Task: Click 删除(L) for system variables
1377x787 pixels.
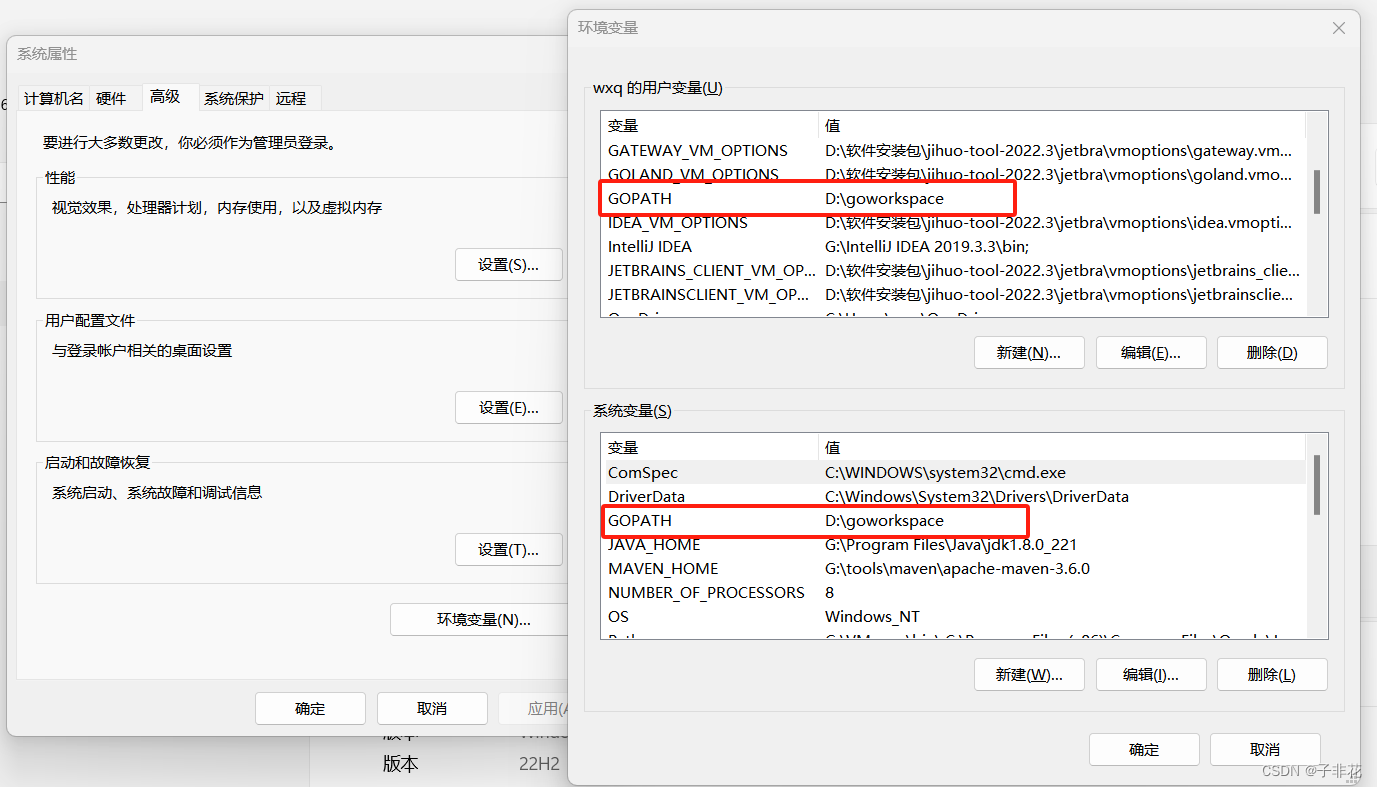Action: tap(1272, 674)
